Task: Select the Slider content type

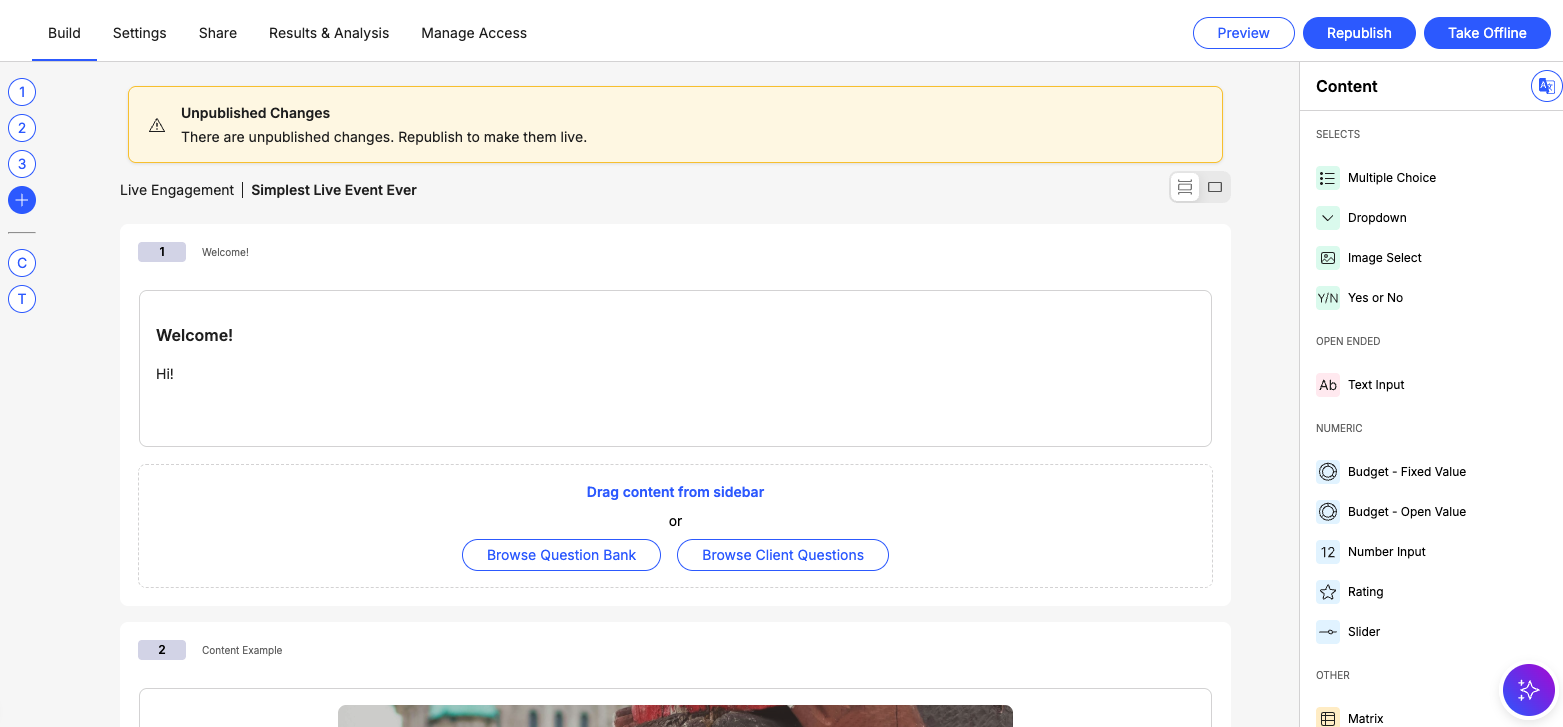Action: click(1363, 632)
